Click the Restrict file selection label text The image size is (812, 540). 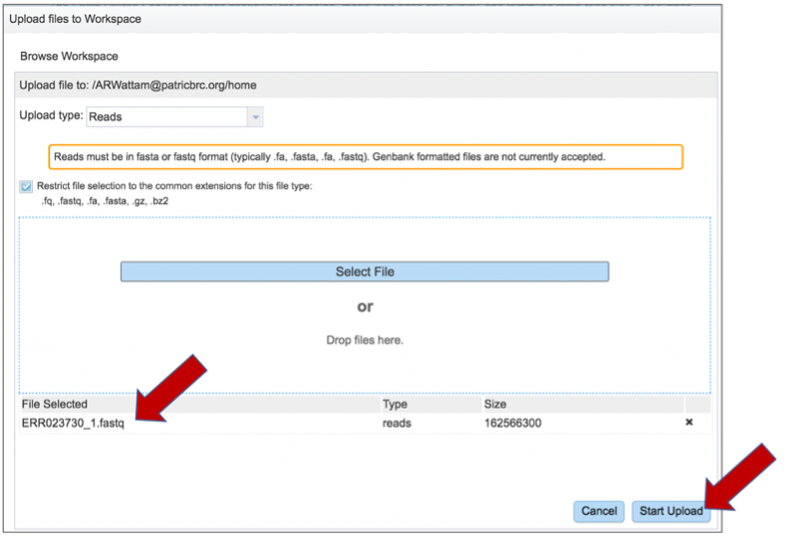tap(175, 186)
